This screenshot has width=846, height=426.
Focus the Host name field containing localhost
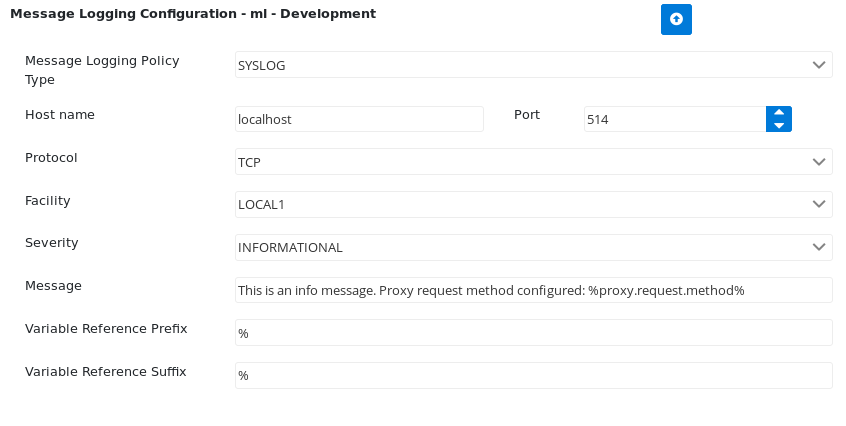(x=359, y=119)
